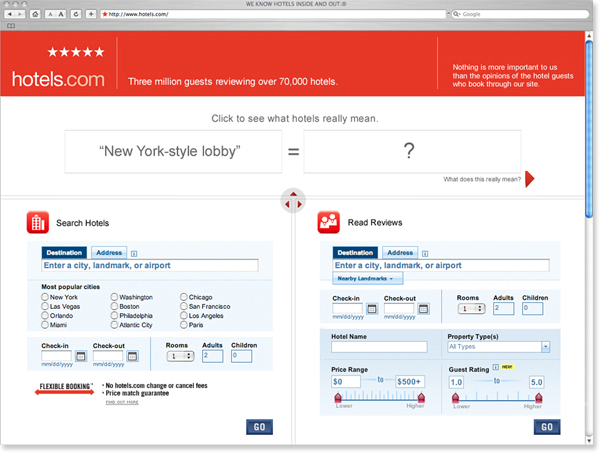The image size is (600, 453).
Task: Open Check-out calendar in Search Hotels
Action: pos(132,356)
